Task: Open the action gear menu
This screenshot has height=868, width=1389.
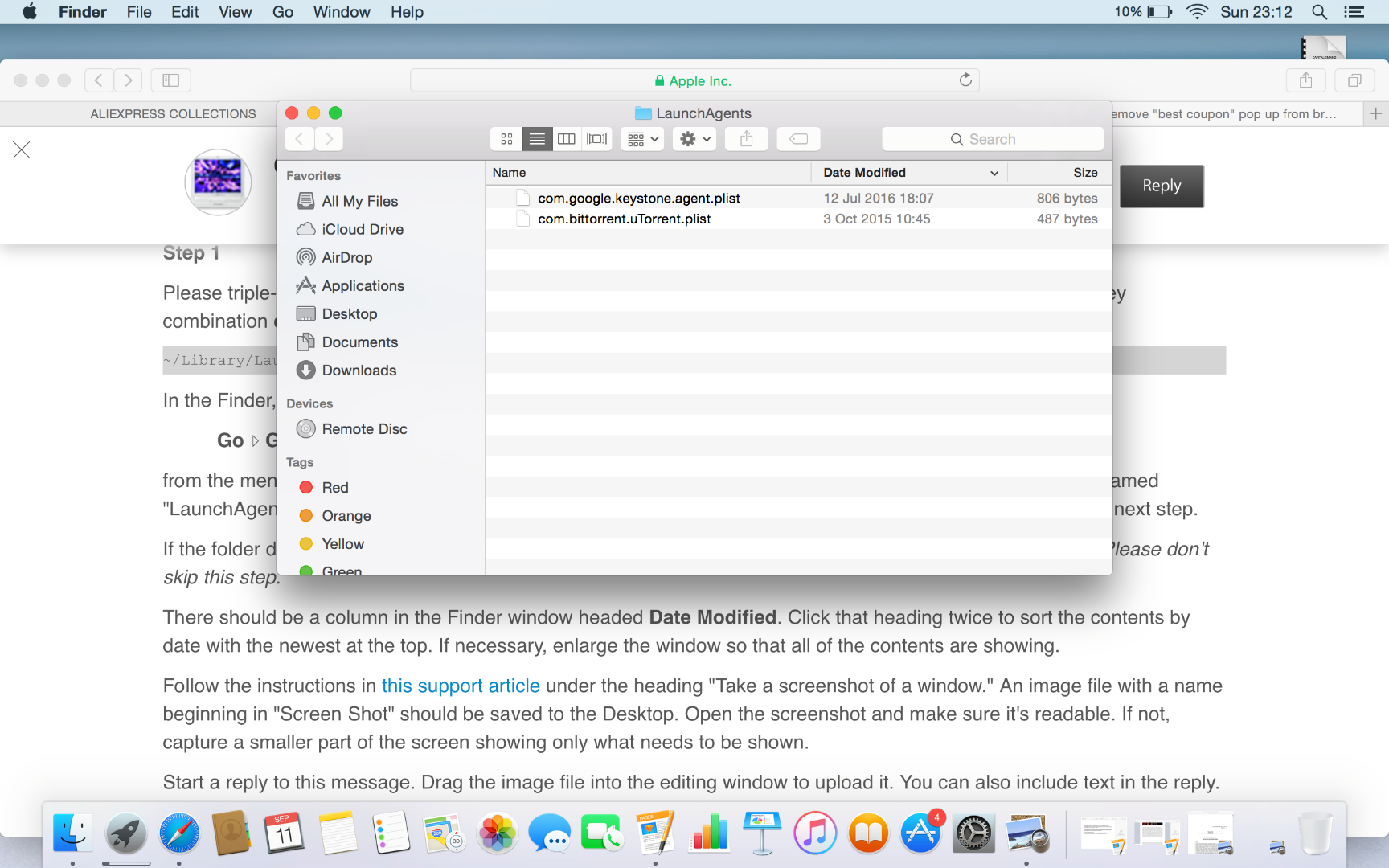Action: click(x=693, y=138)
